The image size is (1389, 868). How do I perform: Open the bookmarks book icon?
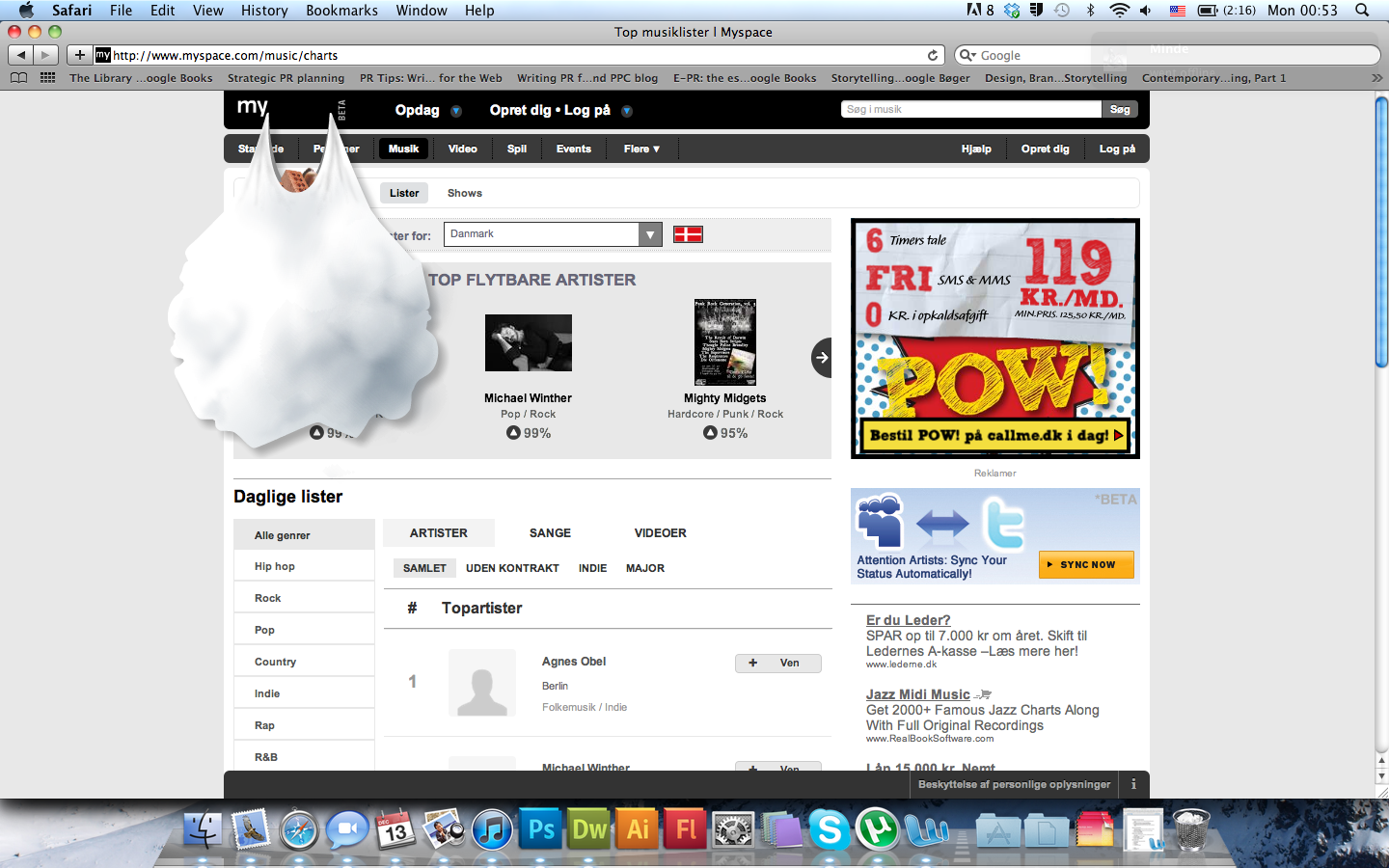19,78
